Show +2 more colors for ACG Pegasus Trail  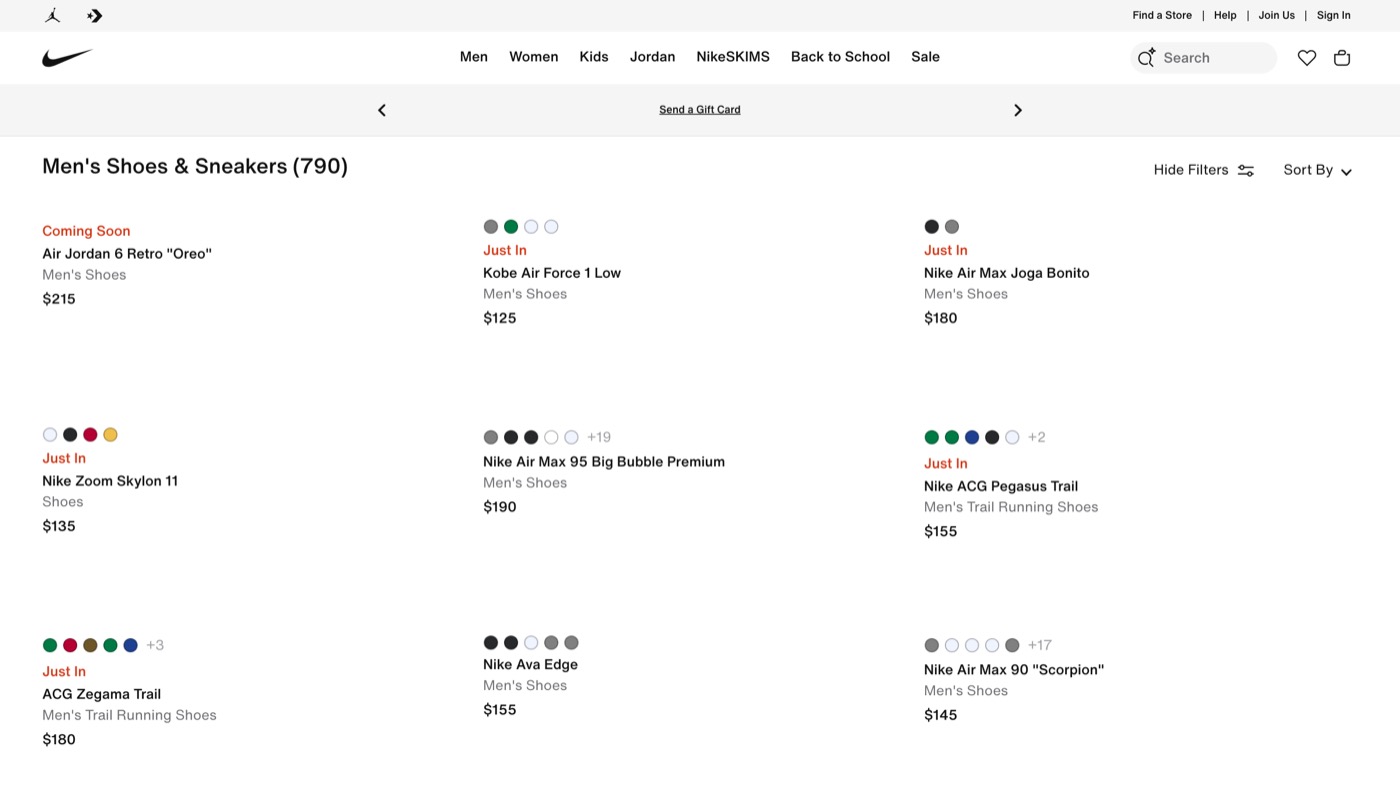pos(1037,437)
